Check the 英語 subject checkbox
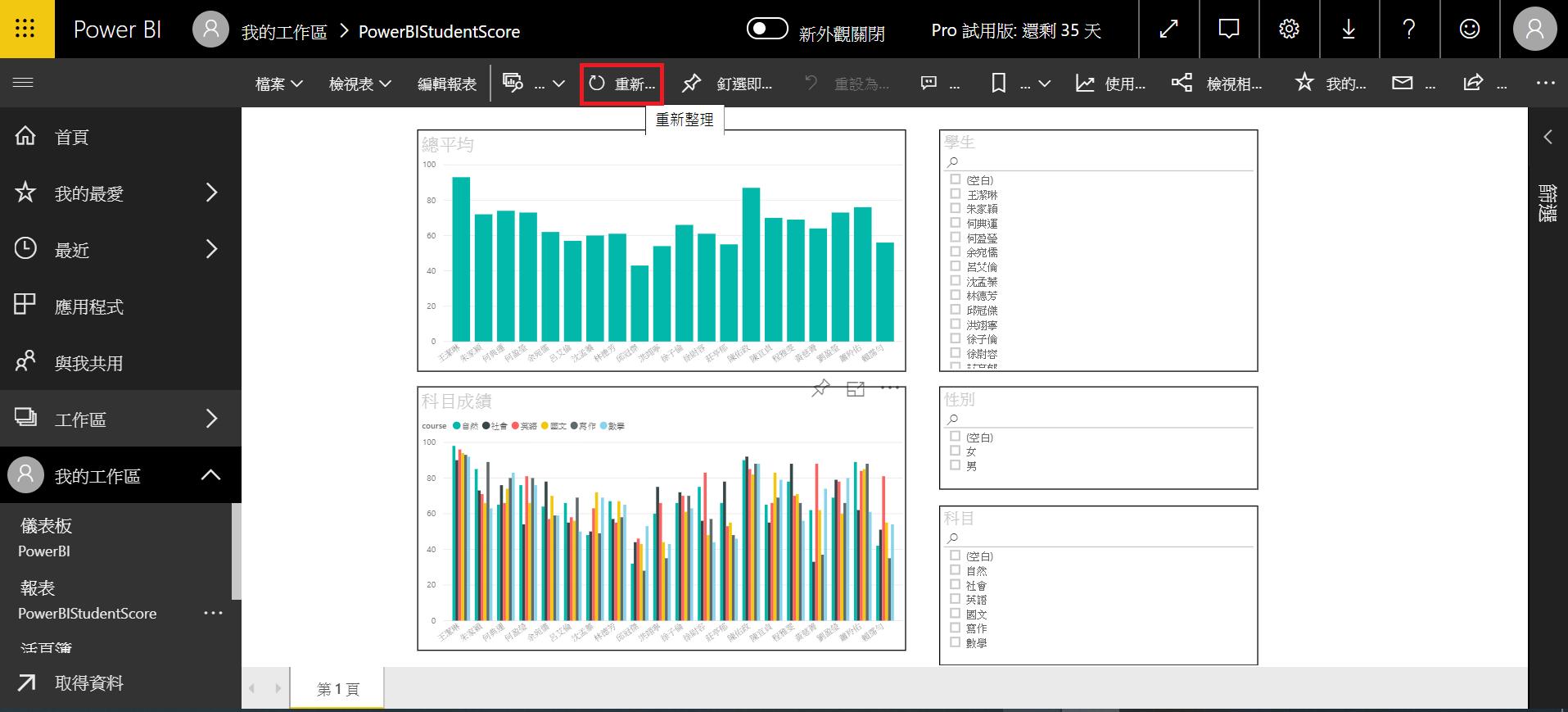Image resolution: width=1568 pixels, height=712 pixels. pyautogui.click(x=955, y=599)
